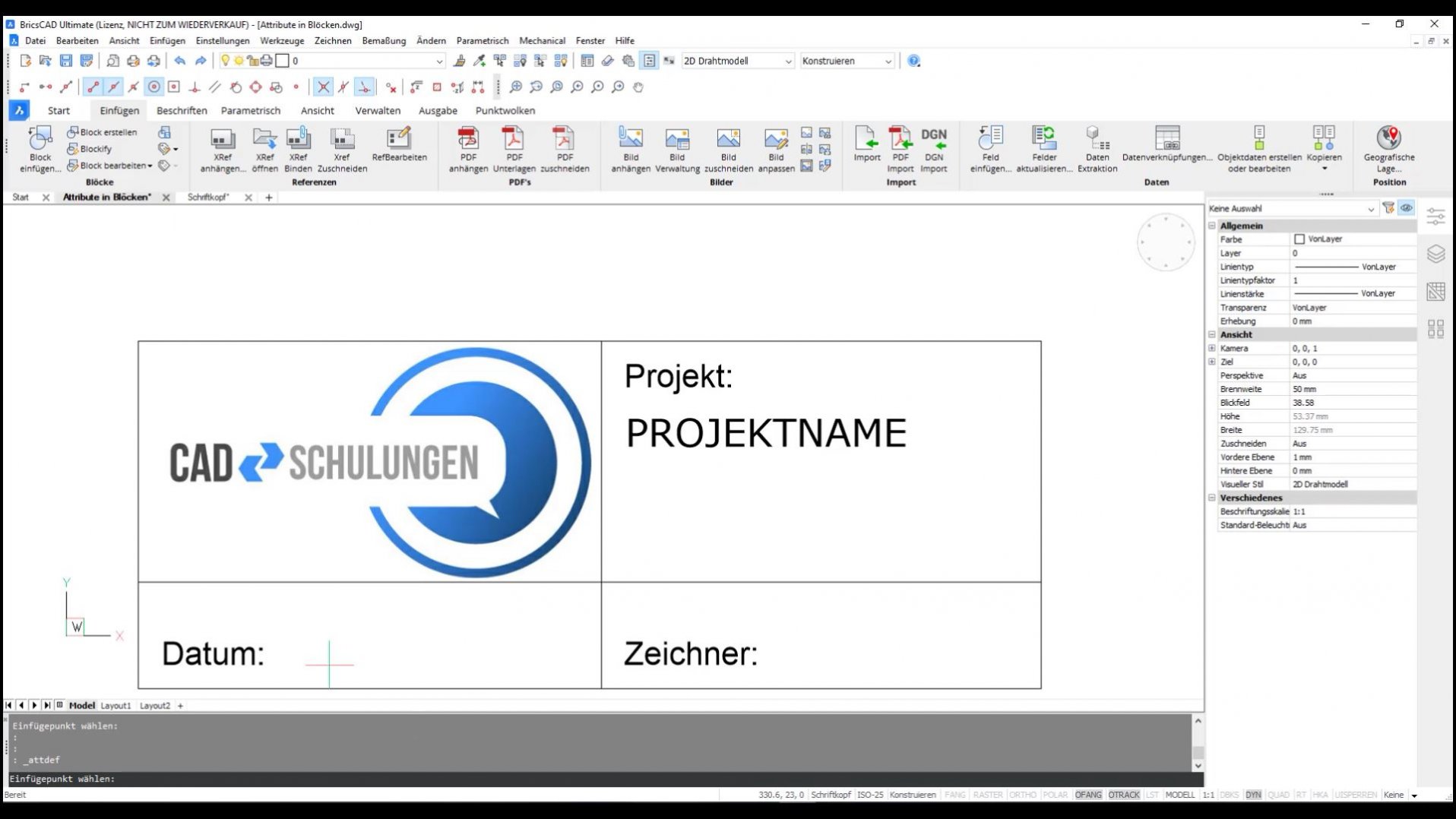
Task: Toggle QUAD in status bar
Action: [1279, 795]
